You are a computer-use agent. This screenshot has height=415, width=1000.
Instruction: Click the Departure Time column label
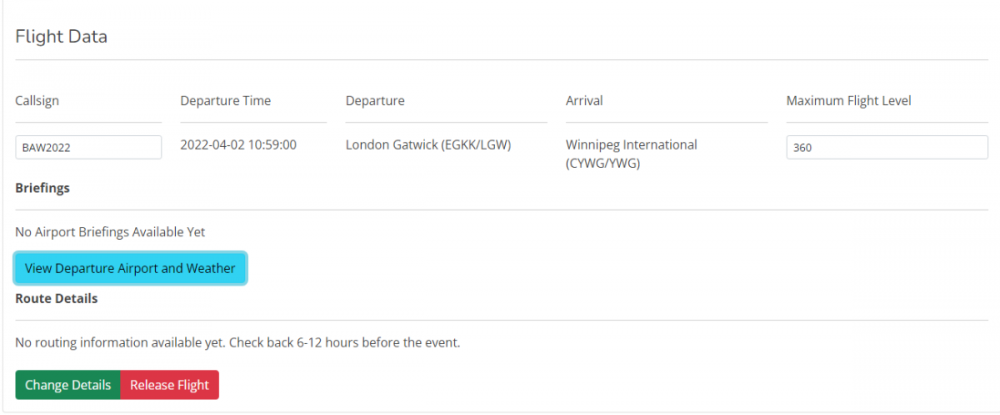[225, 100]
